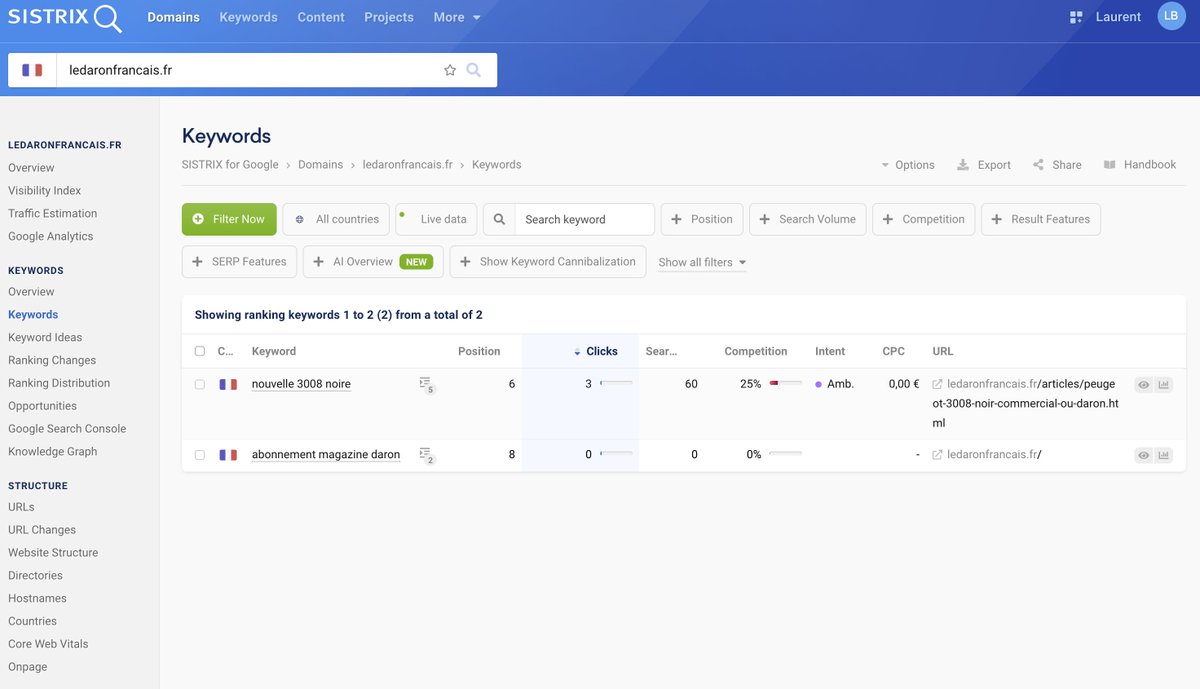
Task: Click SISTRIX for Google breadcrumb
Action: (x=232, y=165)
